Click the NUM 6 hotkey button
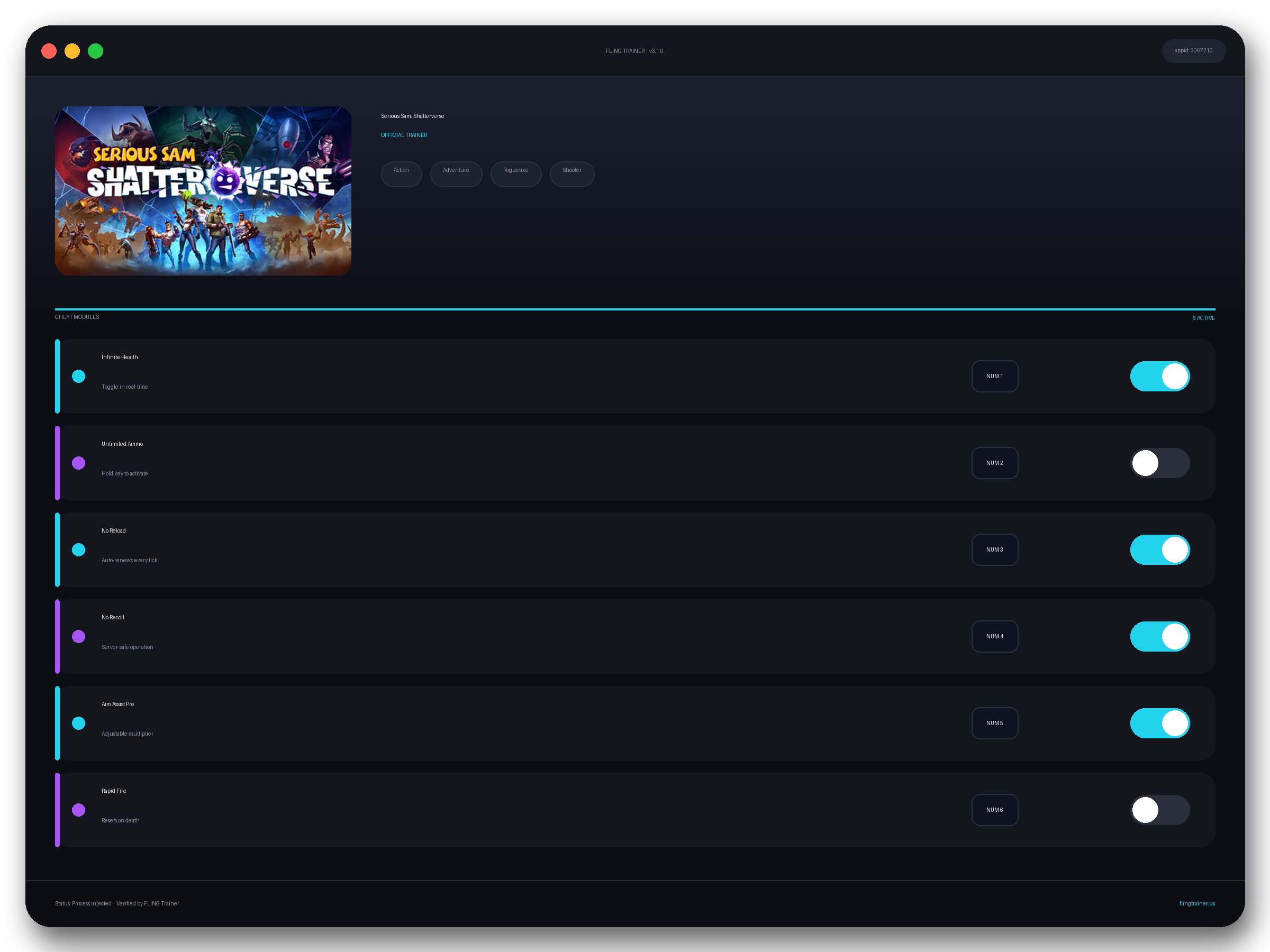This screenshot has width=1270, height=952. coord(994,810)
